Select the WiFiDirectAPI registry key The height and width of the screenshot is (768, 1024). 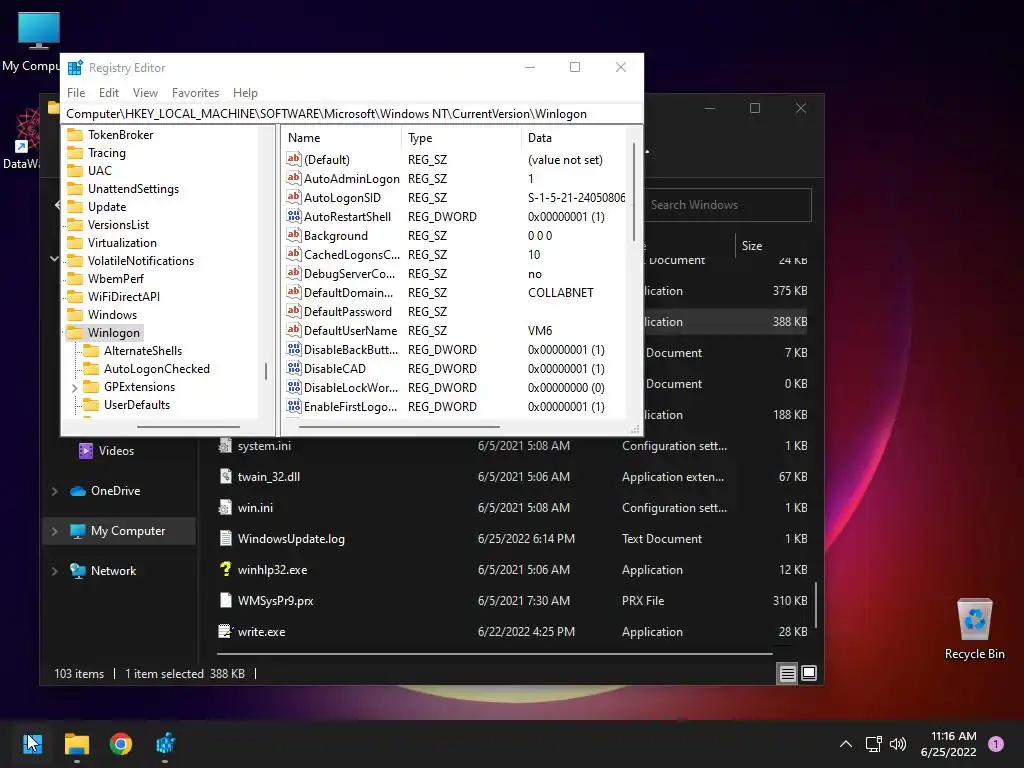[123, 296]
